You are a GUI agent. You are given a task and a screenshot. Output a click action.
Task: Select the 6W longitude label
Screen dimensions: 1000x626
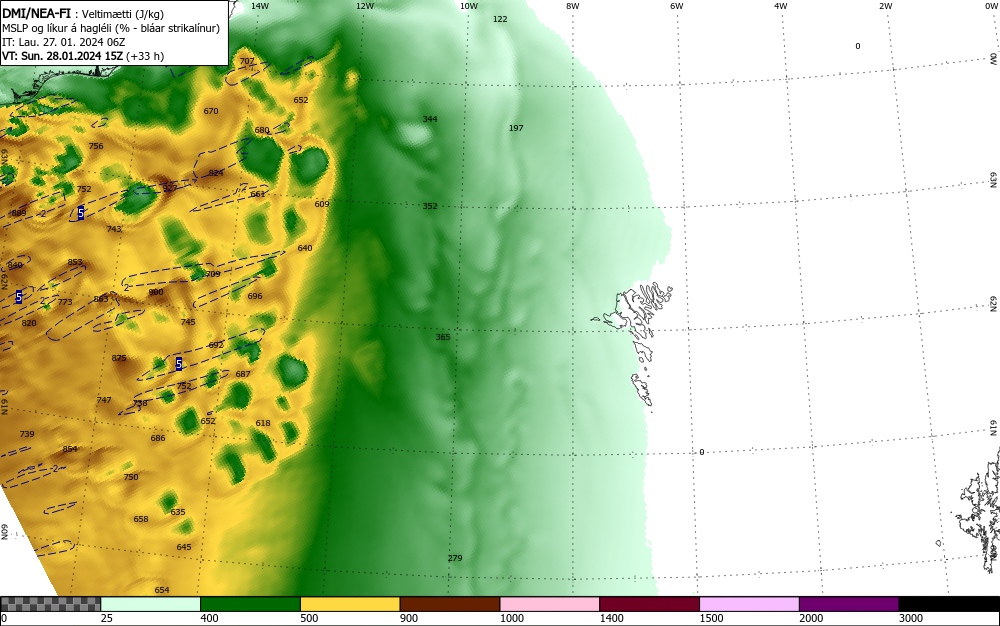point(677,6)
